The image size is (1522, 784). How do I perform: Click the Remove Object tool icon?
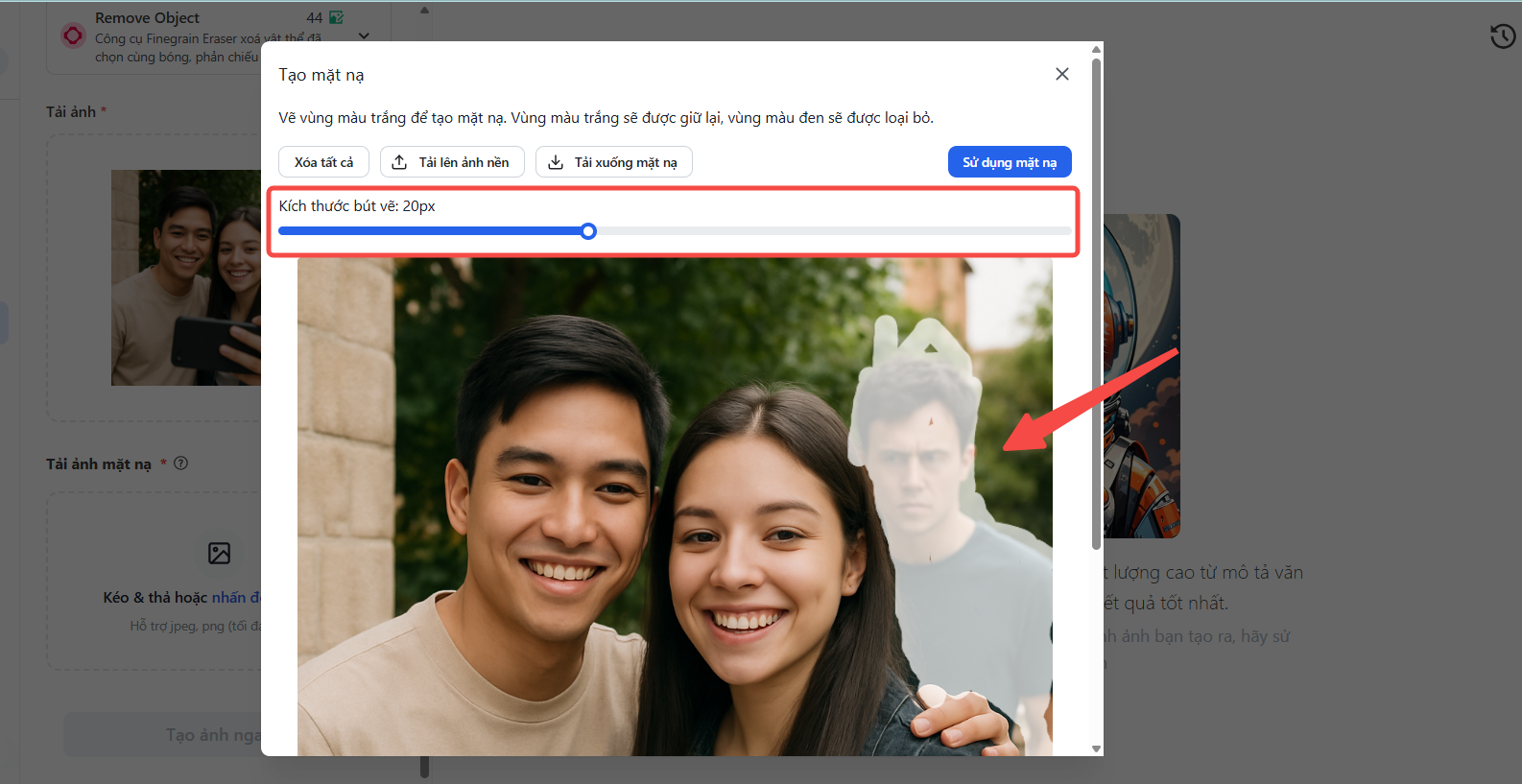(x=73, y=36)
